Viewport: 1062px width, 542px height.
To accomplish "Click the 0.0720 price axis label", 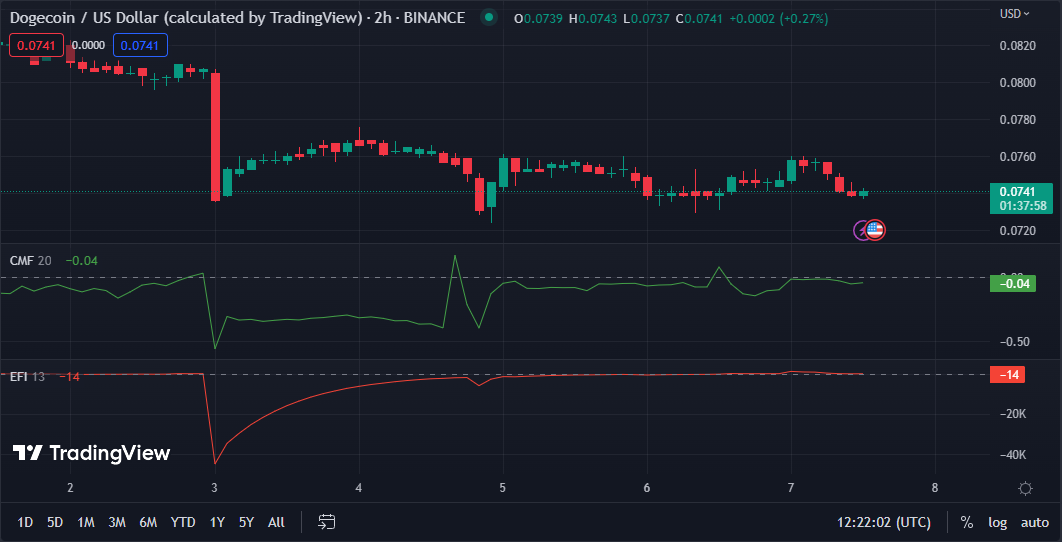I will (1016, 231).
